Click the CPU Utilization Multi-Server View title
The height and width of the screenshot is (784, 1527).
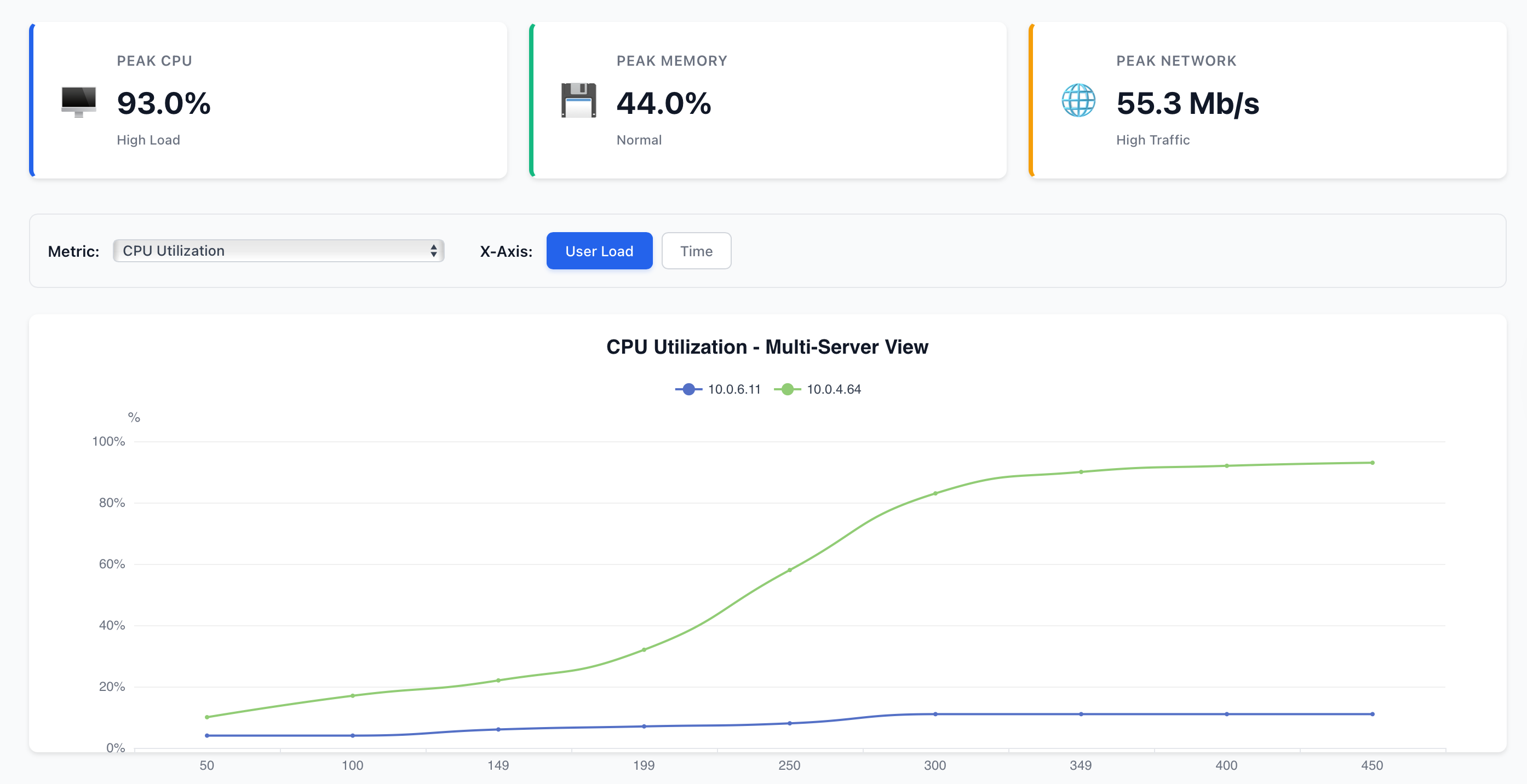coord(767,347)
